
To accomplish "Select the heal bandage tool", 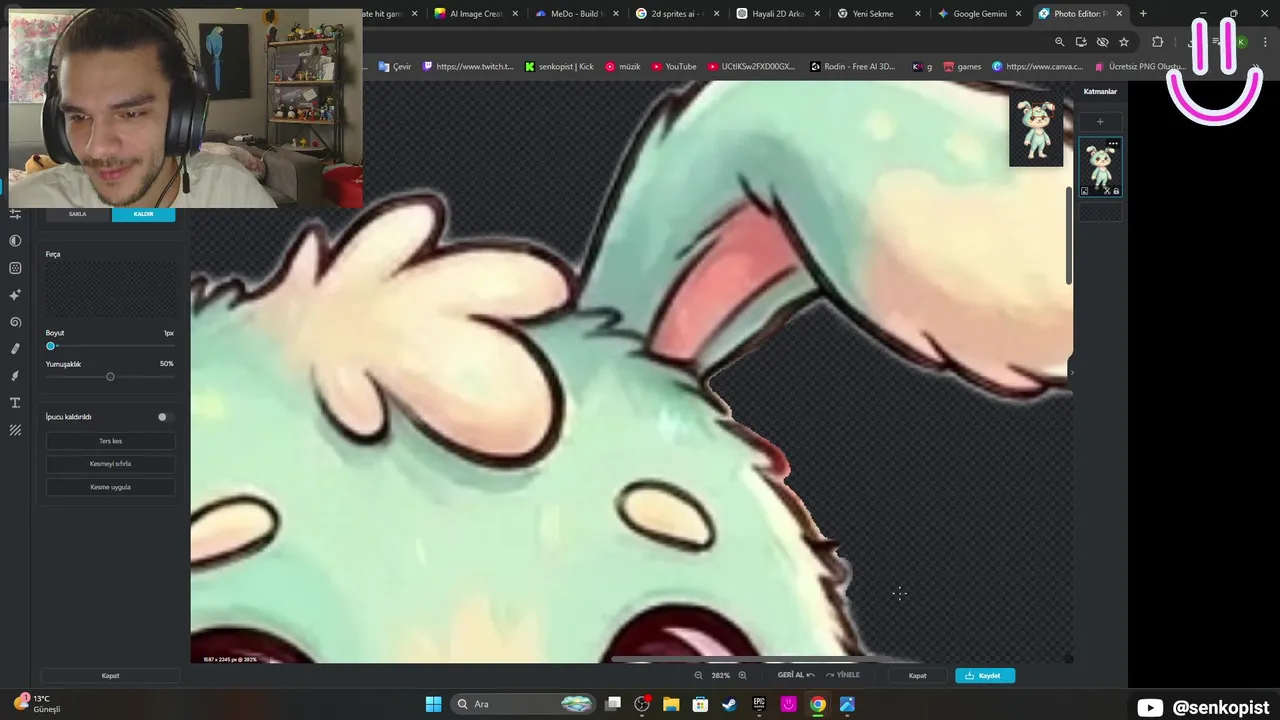I will pos(15,349).
